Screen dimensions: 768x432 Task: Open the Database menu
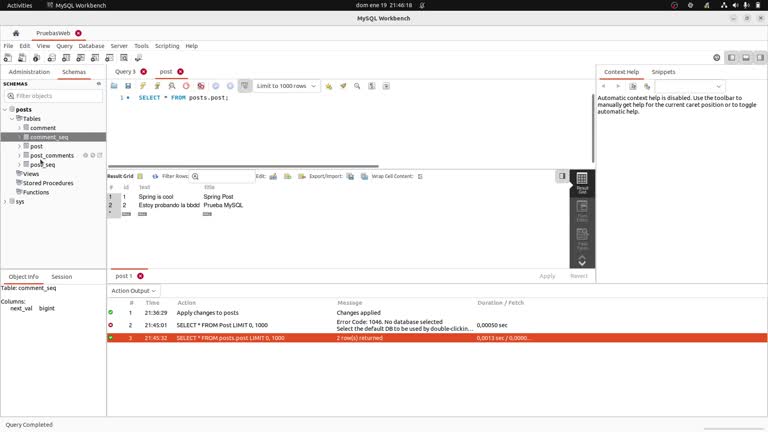[91, 46]
